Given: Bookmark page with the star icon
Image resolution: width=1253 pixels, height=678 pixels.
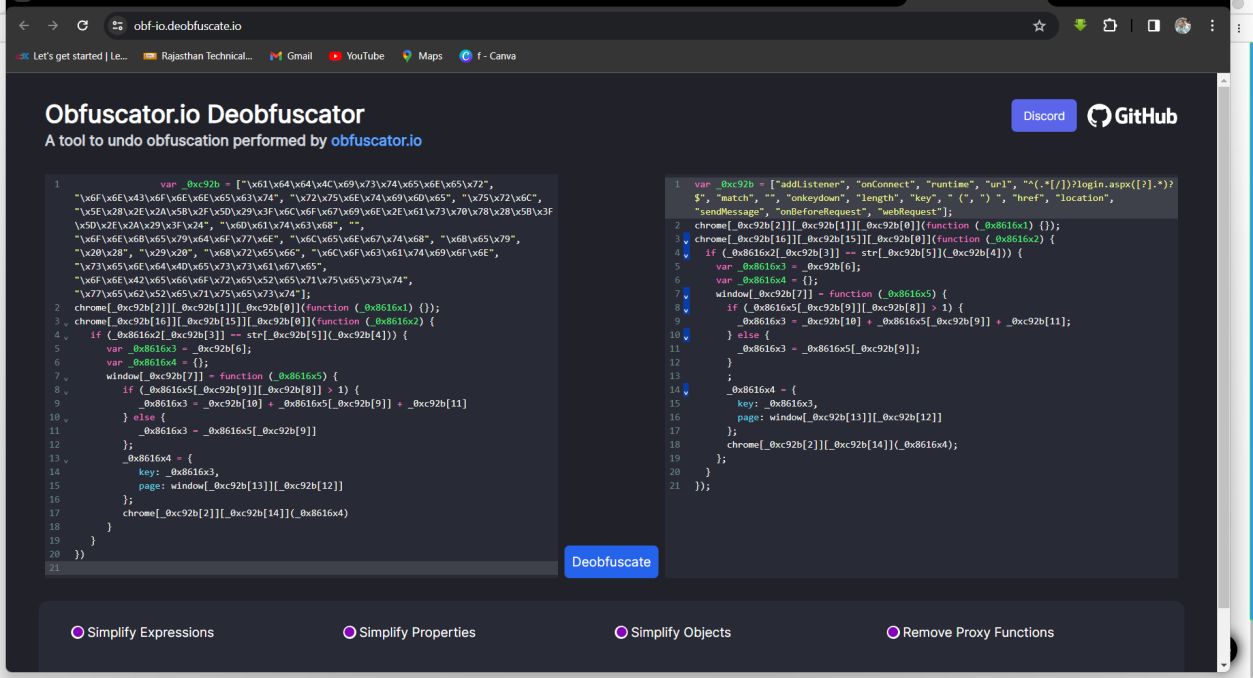Looking at the screenshot, I should point(1039,26).
